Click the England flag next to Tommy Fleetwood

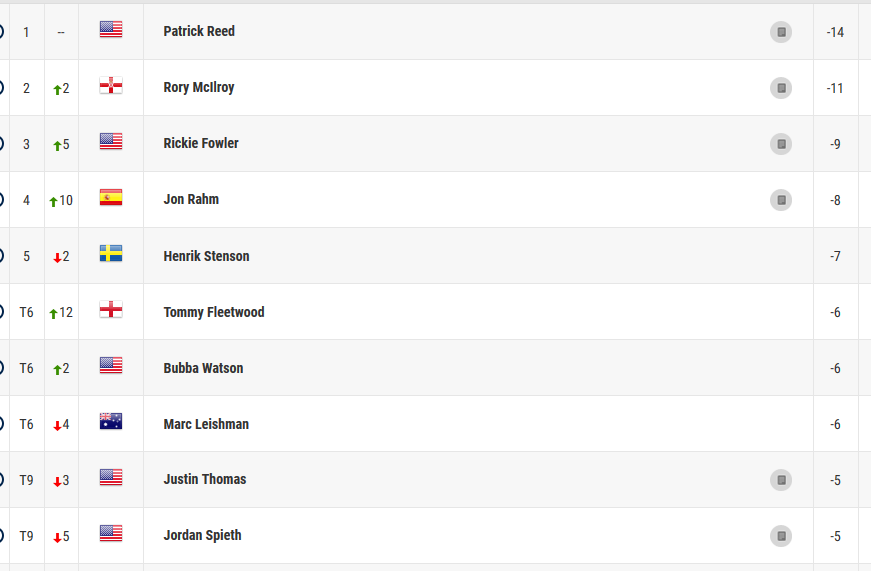click(111, 310)
